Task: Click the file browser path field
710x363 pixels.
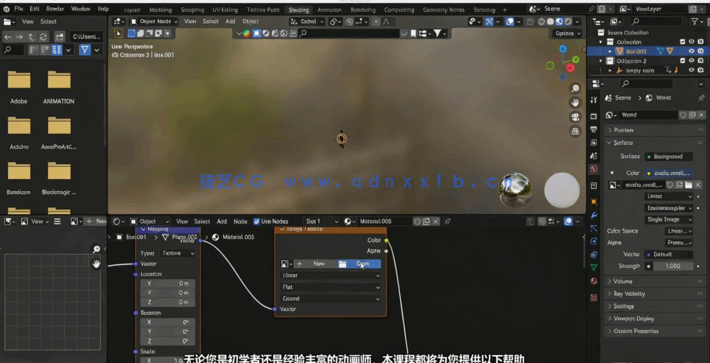Action: tap(86, 37)
